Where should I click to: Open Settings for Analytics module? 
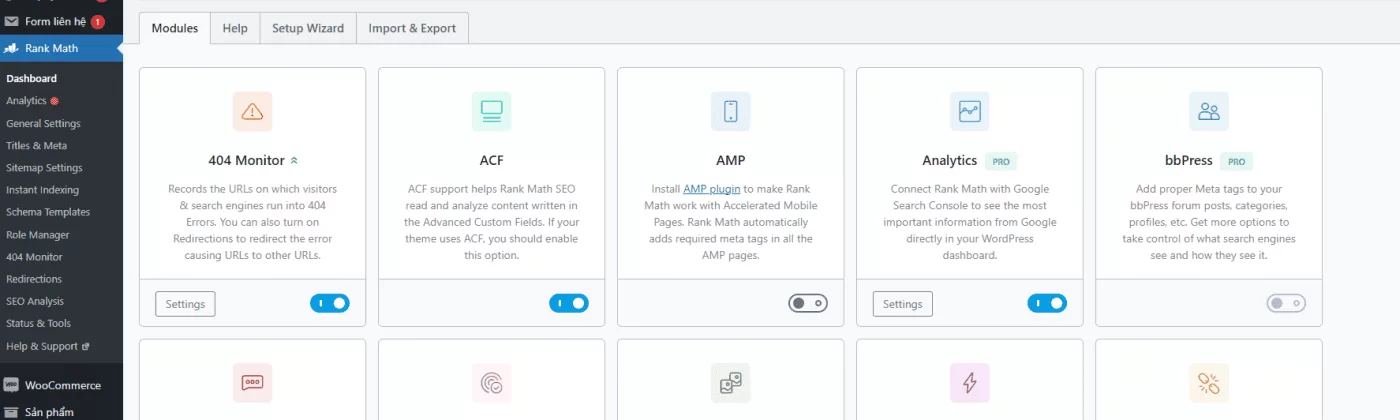902,304
